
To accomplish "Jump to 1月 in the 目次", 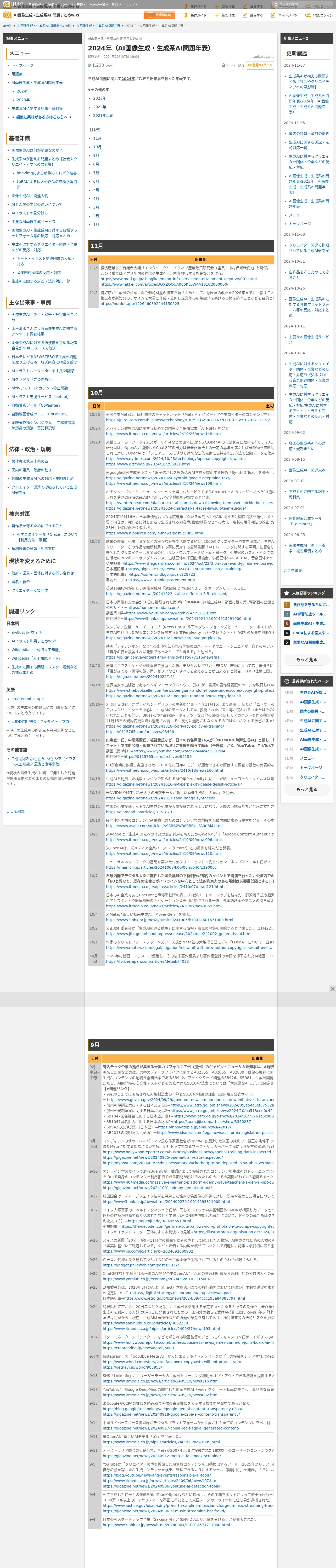I will 96,224.
